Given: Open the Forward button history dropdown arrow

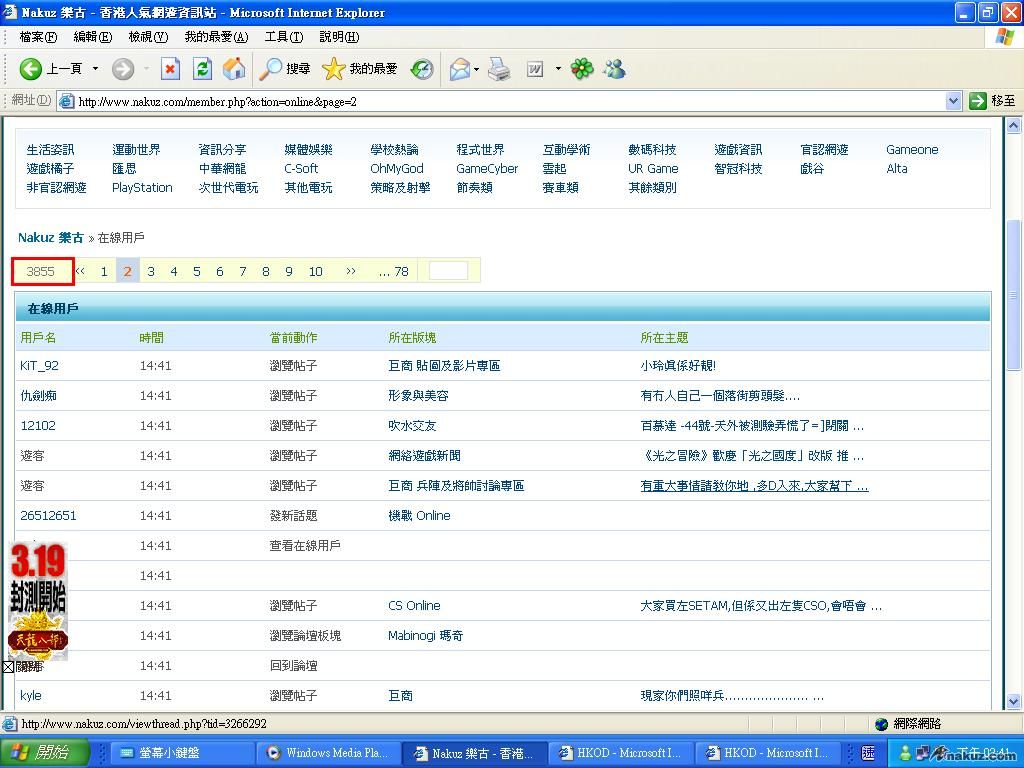Looking at the screenshot, I should click(x=146, y=69).
